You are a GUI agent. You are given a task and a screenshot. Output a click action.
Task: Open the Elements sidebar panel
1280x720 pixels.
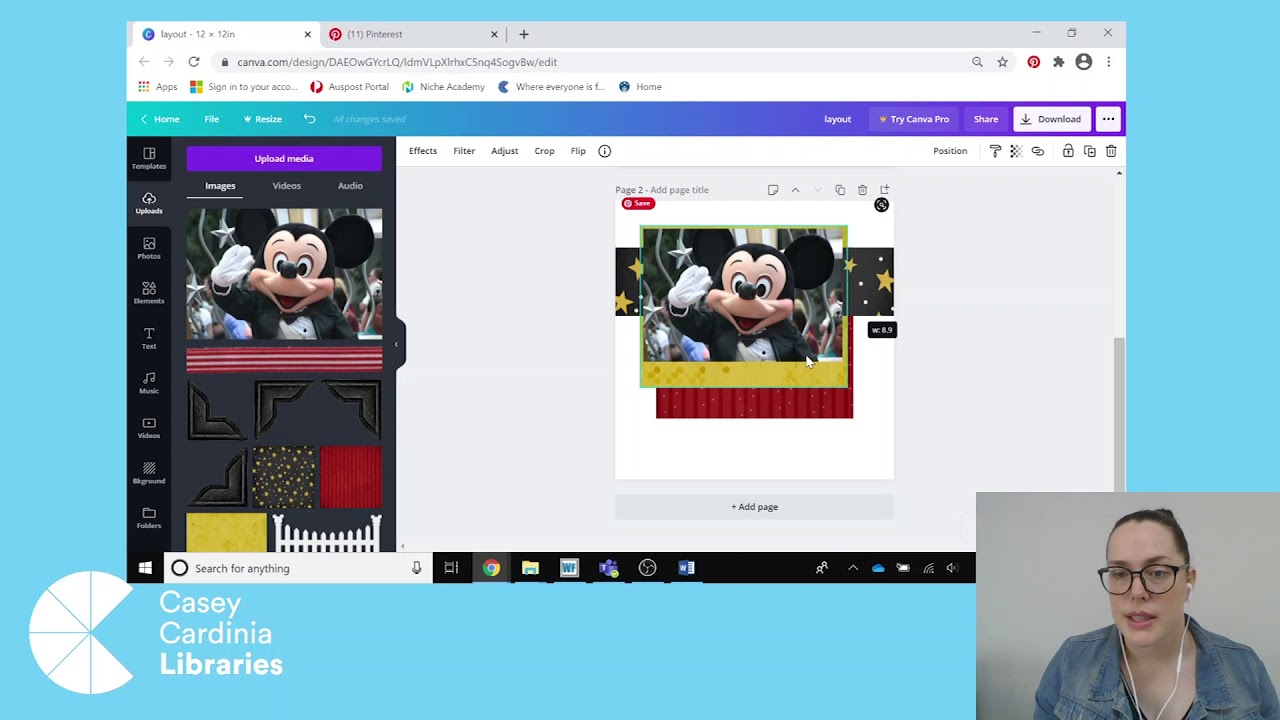point(149,293)
